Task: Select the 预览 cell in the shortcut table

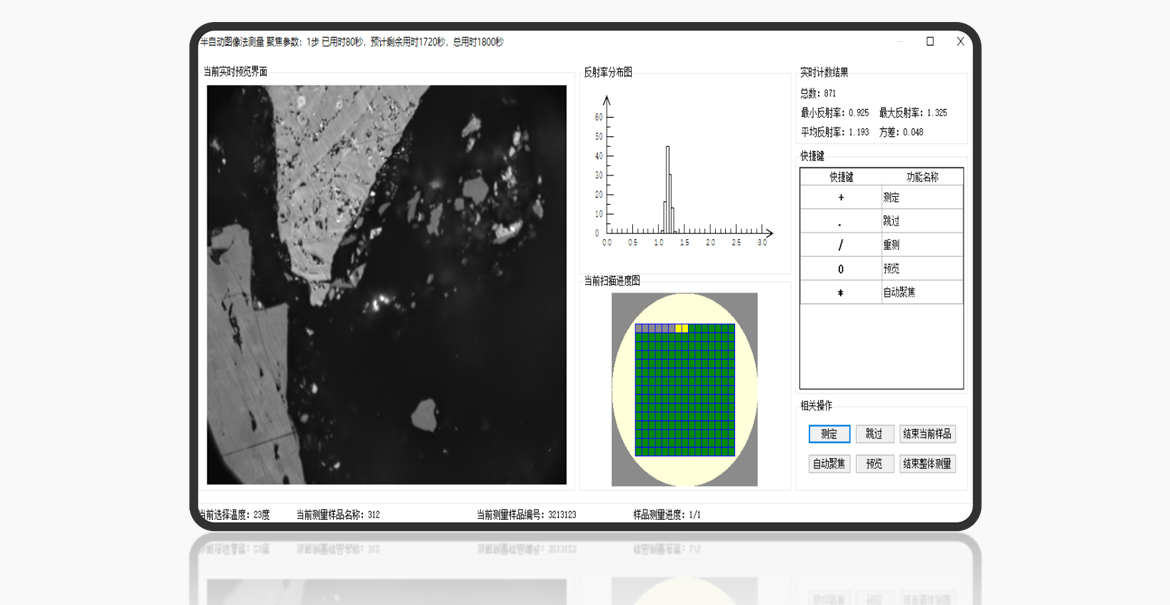Action: coord(922,269)
